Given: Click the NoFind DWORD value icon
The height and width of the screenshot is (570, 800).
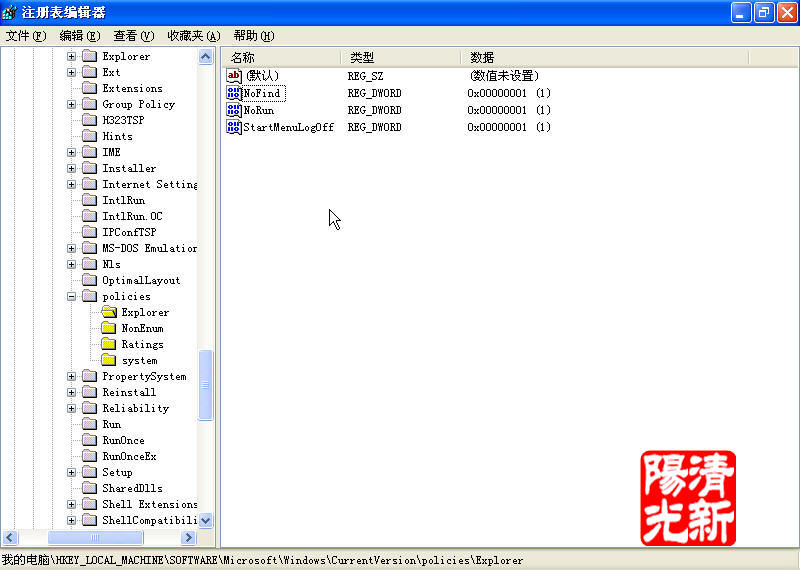Looking at the screenshot, I should 234,93.
